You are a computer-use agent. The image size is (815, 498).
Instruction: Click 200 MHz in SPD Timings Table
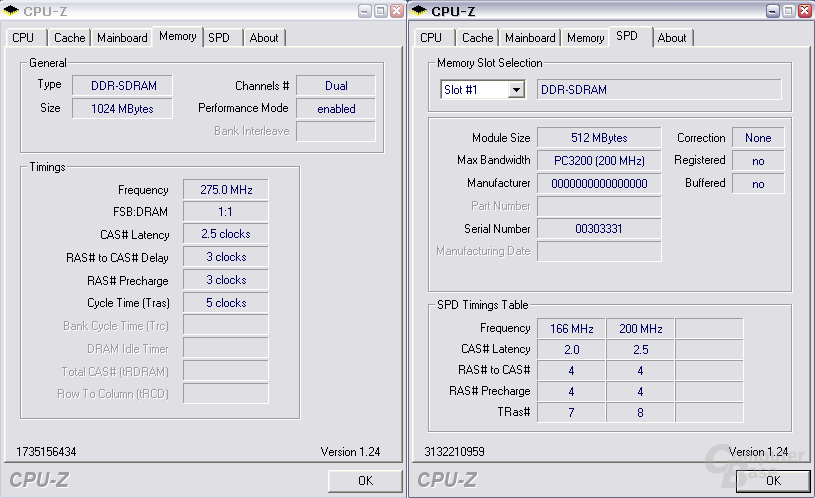click(640, 329)
